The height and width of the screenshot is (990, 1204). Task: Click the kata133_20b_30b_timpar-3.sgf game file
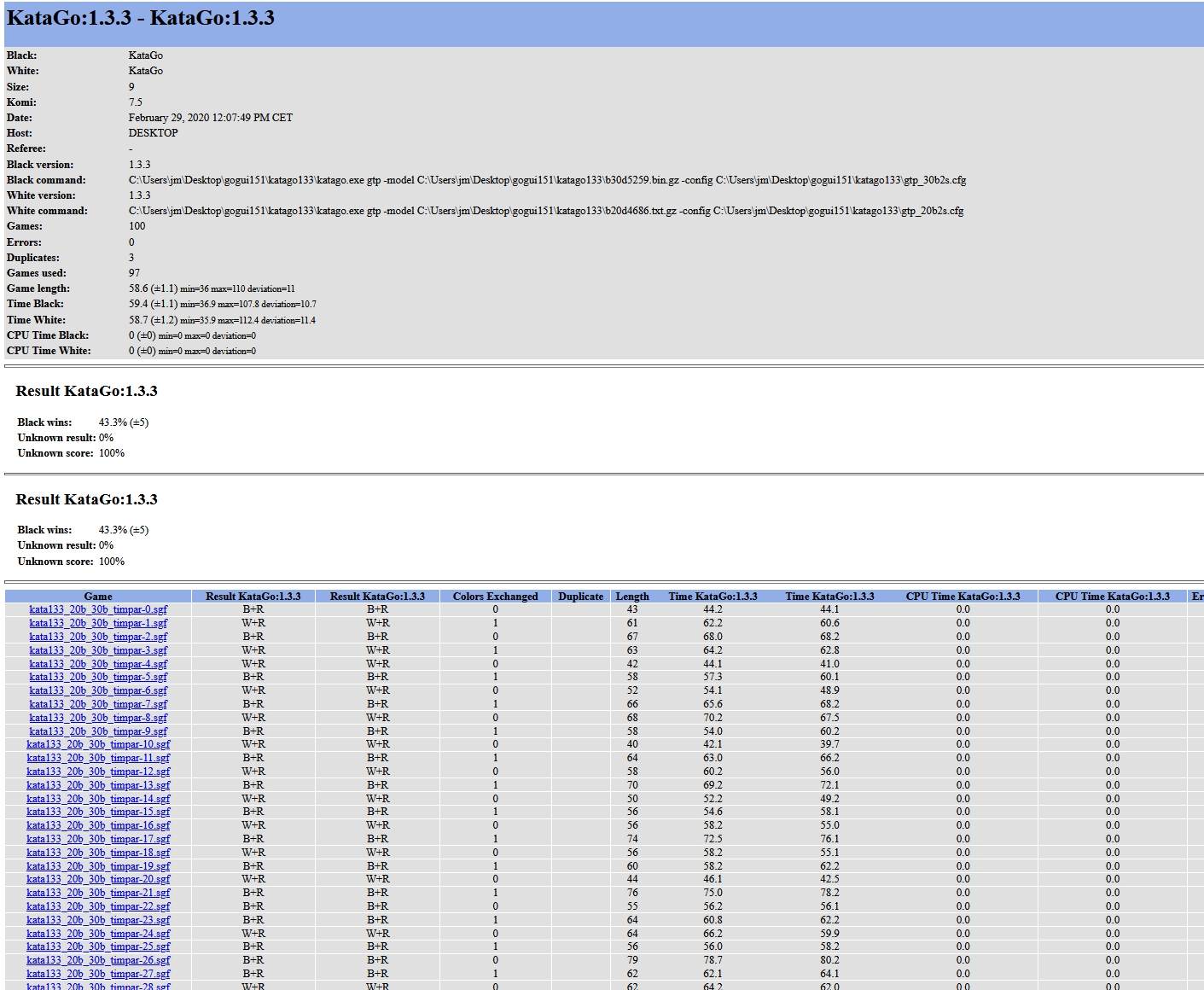98,650
